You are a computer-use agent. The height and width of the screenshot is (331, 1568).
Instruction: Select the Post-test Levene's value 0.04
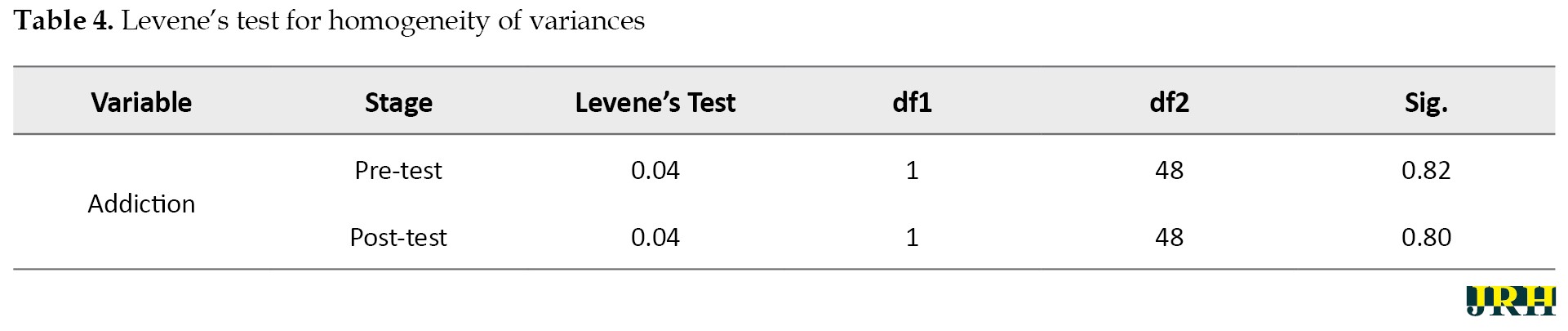(655, 237)
